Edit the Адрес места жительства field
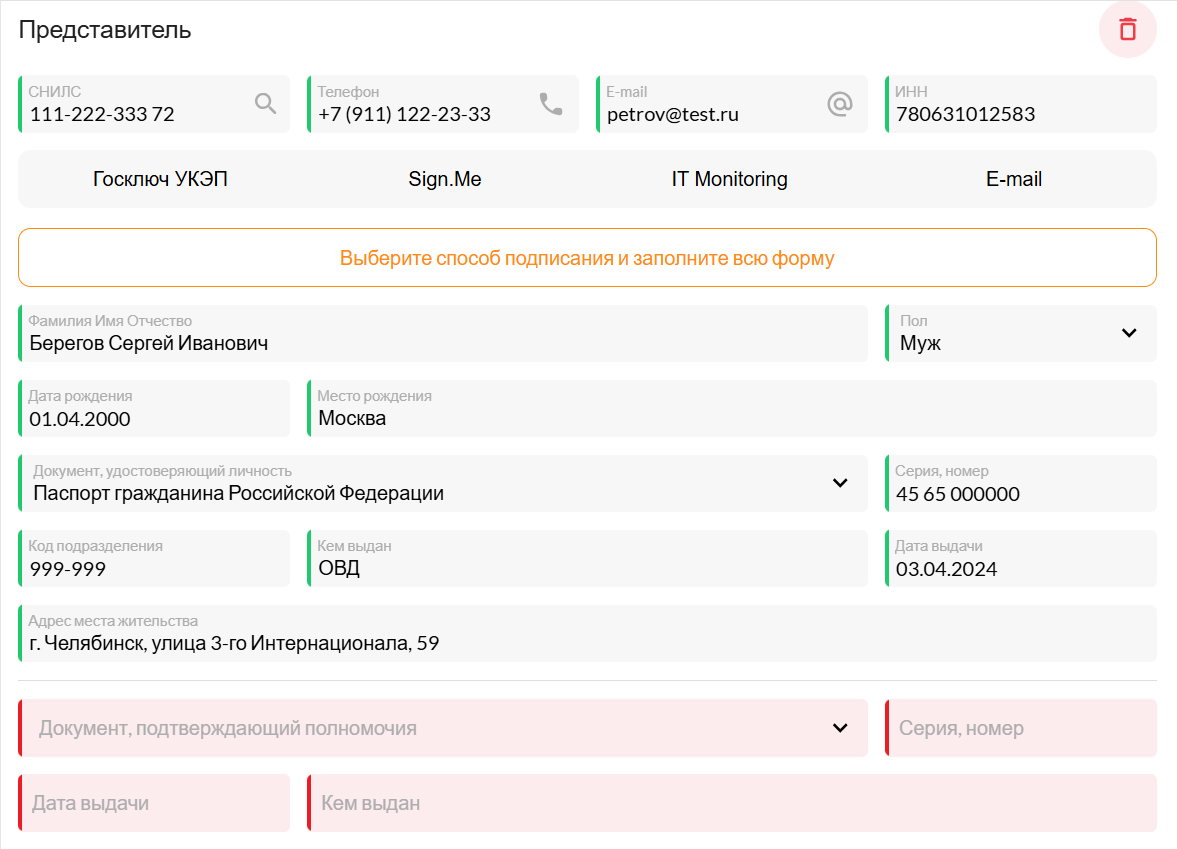Image resolution: width=1177 pixels, height=849 pixels. (x=587, y=634)
